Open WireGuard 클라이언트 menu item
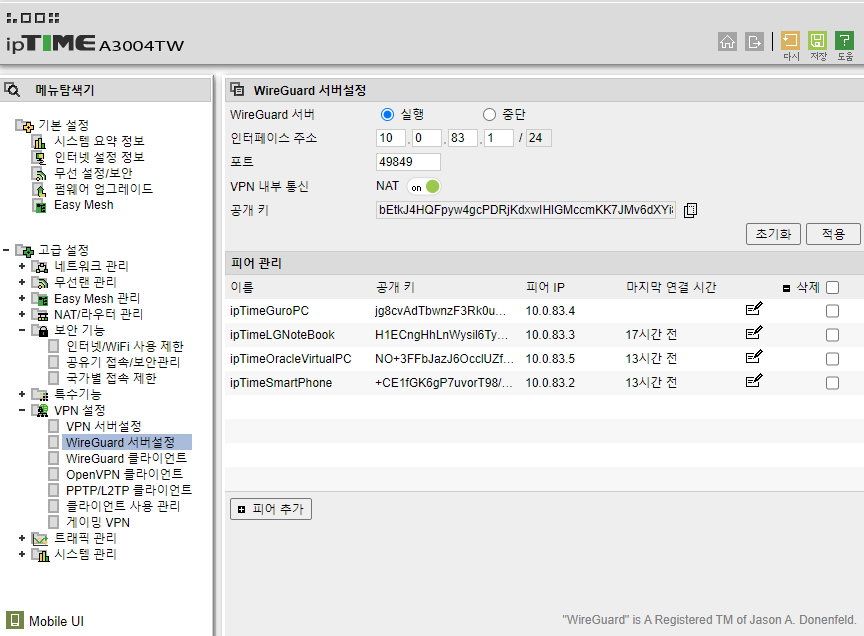The height and width of the screenshot is (636, 864). pyautogui.click(x=126, y=459)
